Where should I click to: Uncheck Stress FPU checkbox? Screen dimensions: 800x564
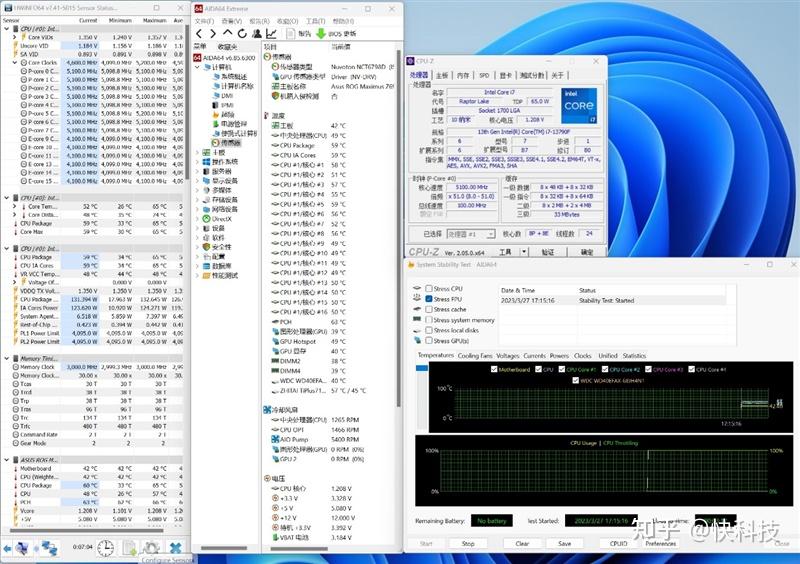(x=429, y=299)
